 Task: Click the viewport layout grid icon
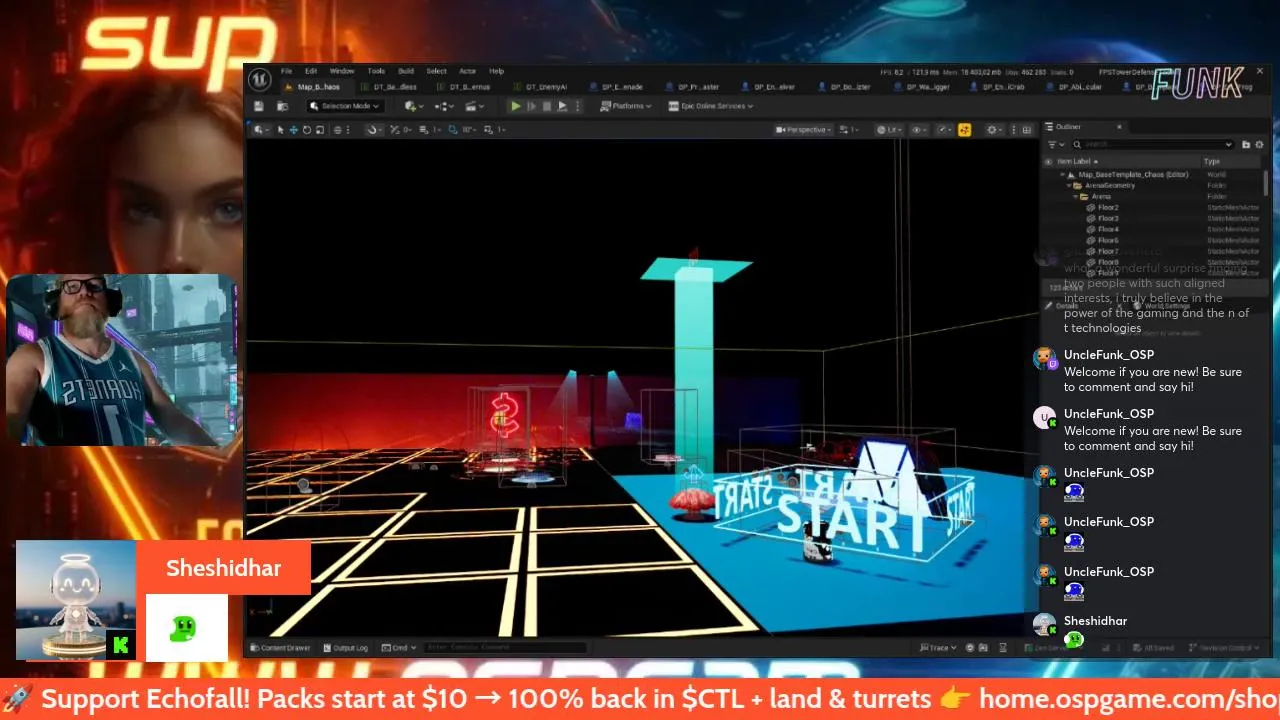1026,130
